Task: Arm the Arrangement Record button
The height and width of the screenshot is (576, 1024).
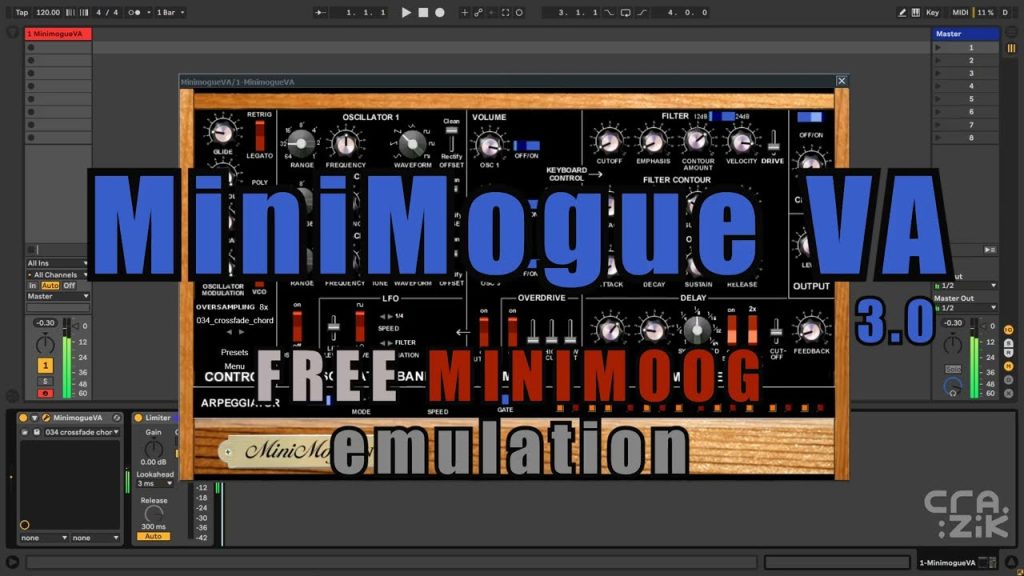Action: pyautogui.click(x=440, y=12)
